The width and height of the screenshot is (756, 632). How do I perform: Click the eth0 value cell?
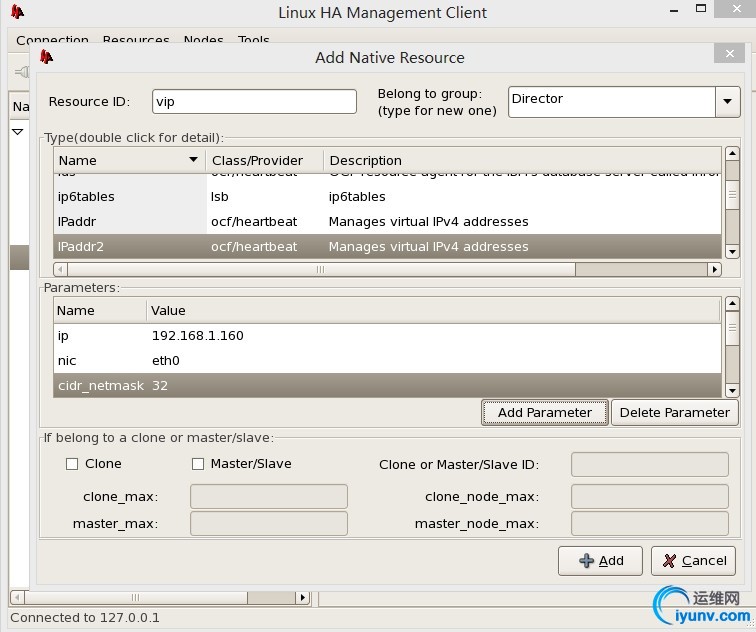pos(166,361)
